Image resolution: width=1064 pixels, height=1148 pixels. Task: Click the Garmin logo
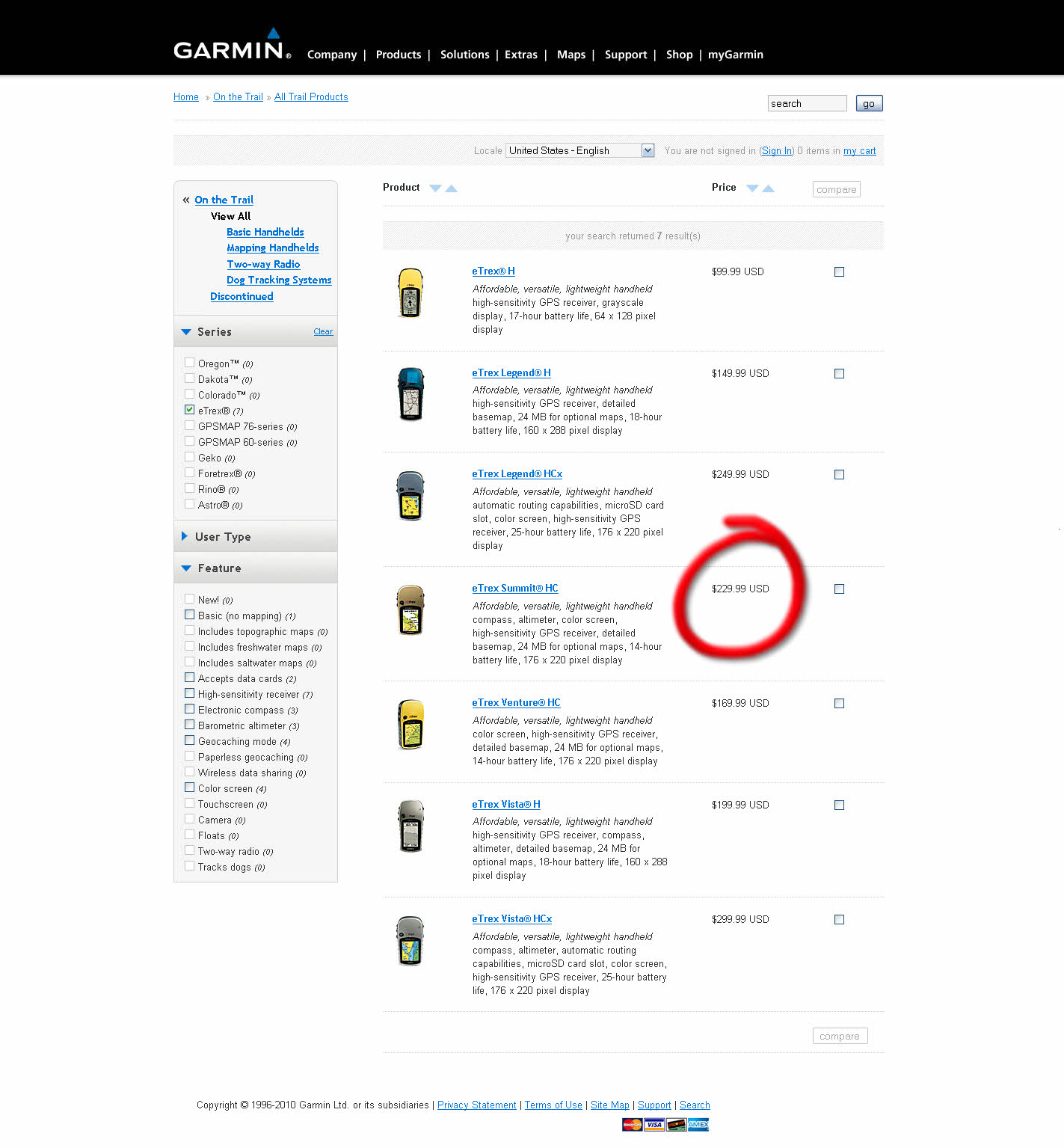(x=233, y=45)
